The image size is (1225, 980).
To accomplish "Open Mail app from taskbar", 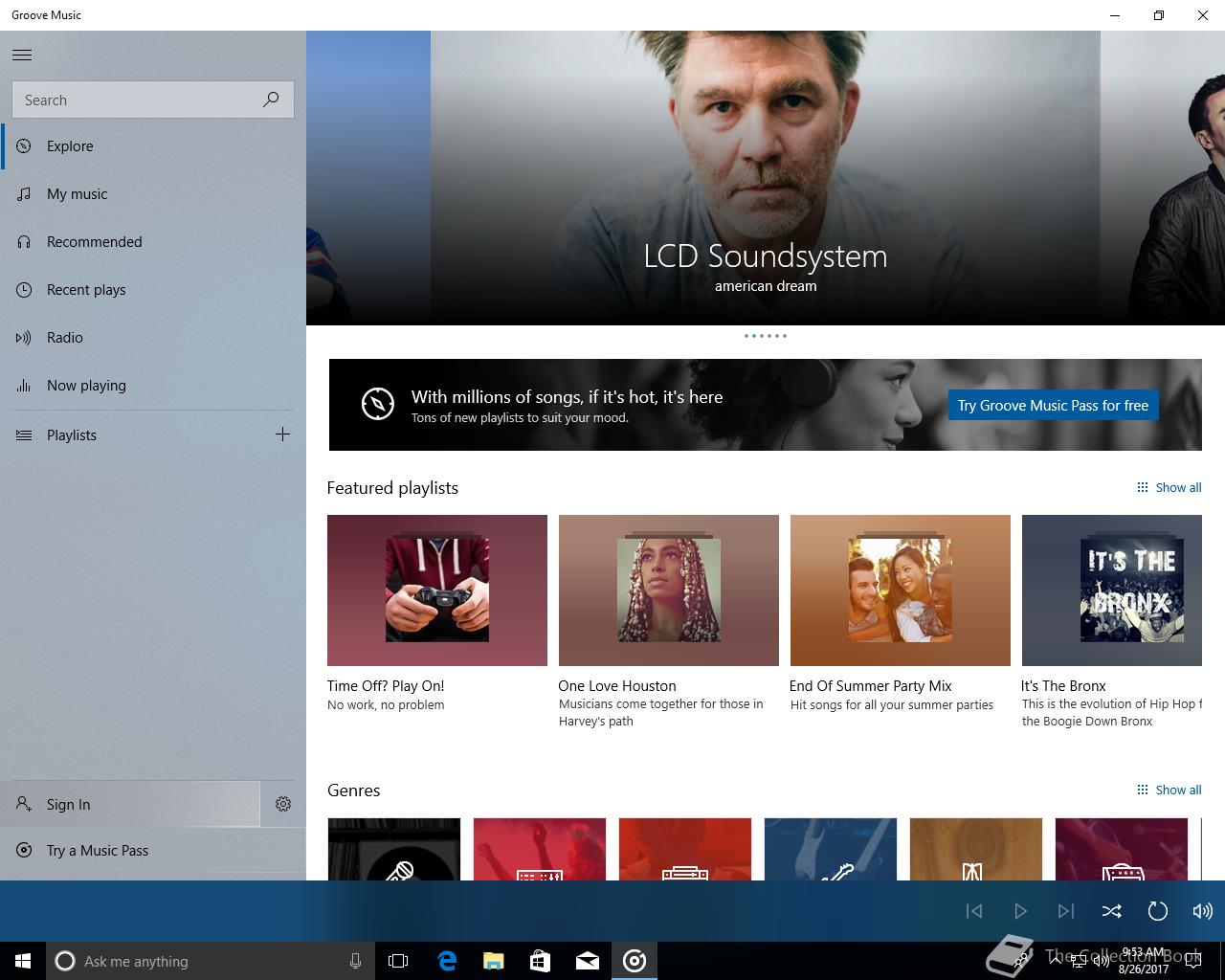I will click(x=588, y=961).
